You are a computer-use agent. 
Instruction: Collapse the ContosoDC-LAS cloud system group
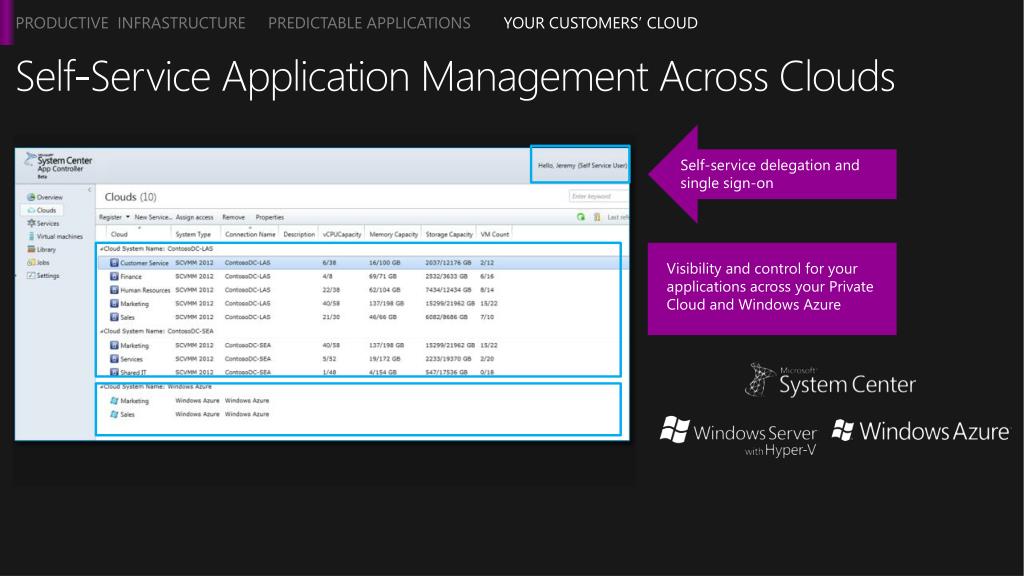point(101,249)
